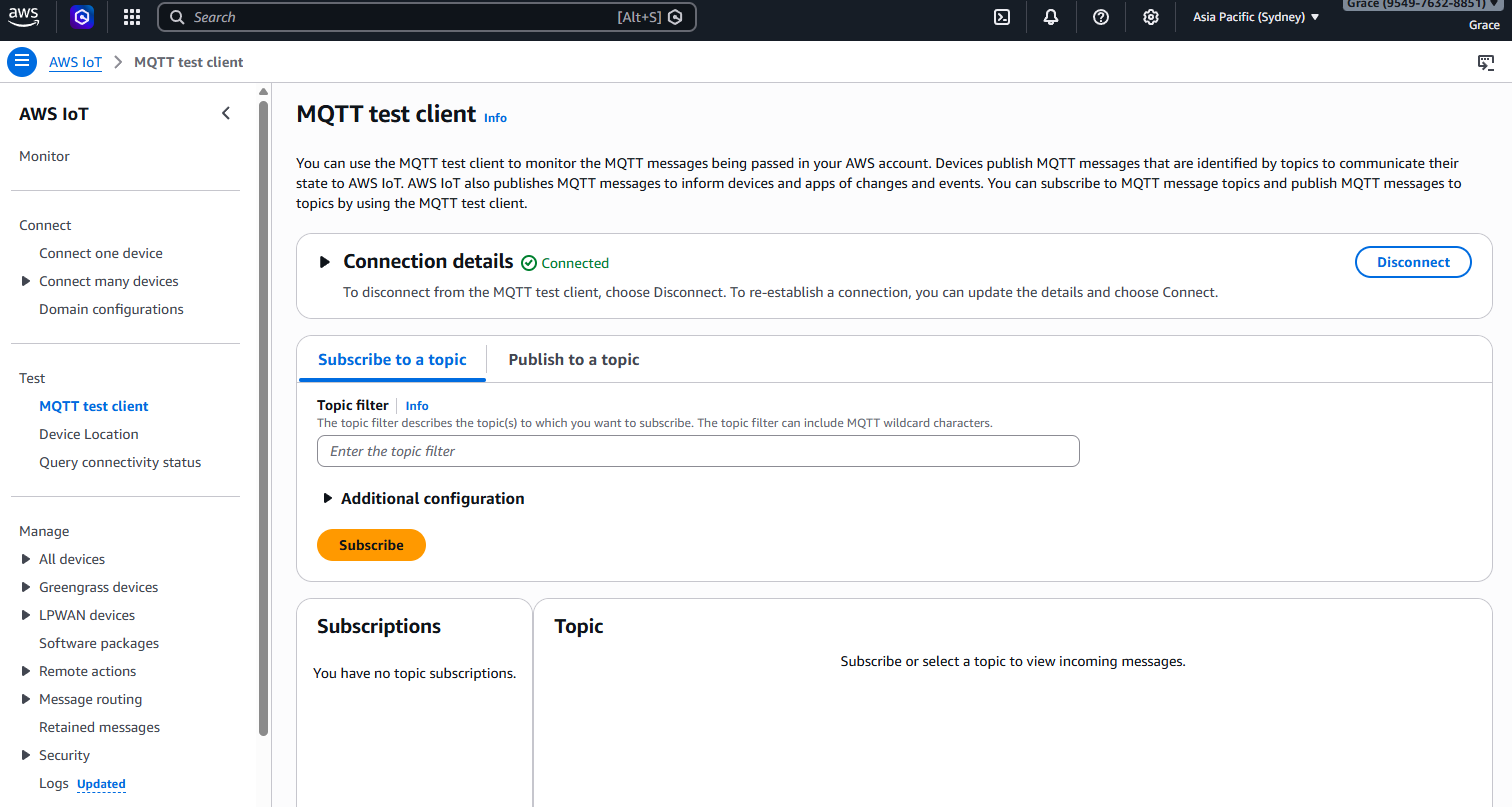Expand the Security navigation item
Image resolution: width=1512 pixels, height=807 pixels.
[26, 755]
